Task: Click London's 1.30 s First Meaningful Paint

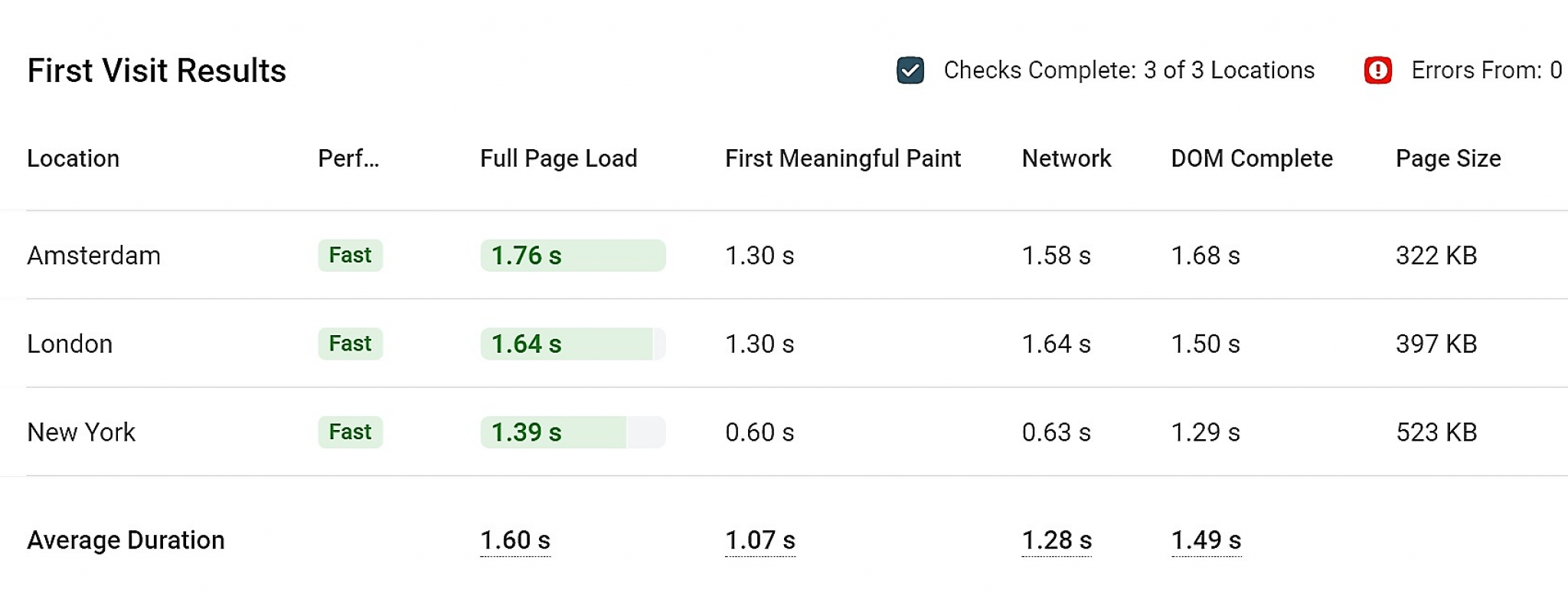Action: pos(759,344)
